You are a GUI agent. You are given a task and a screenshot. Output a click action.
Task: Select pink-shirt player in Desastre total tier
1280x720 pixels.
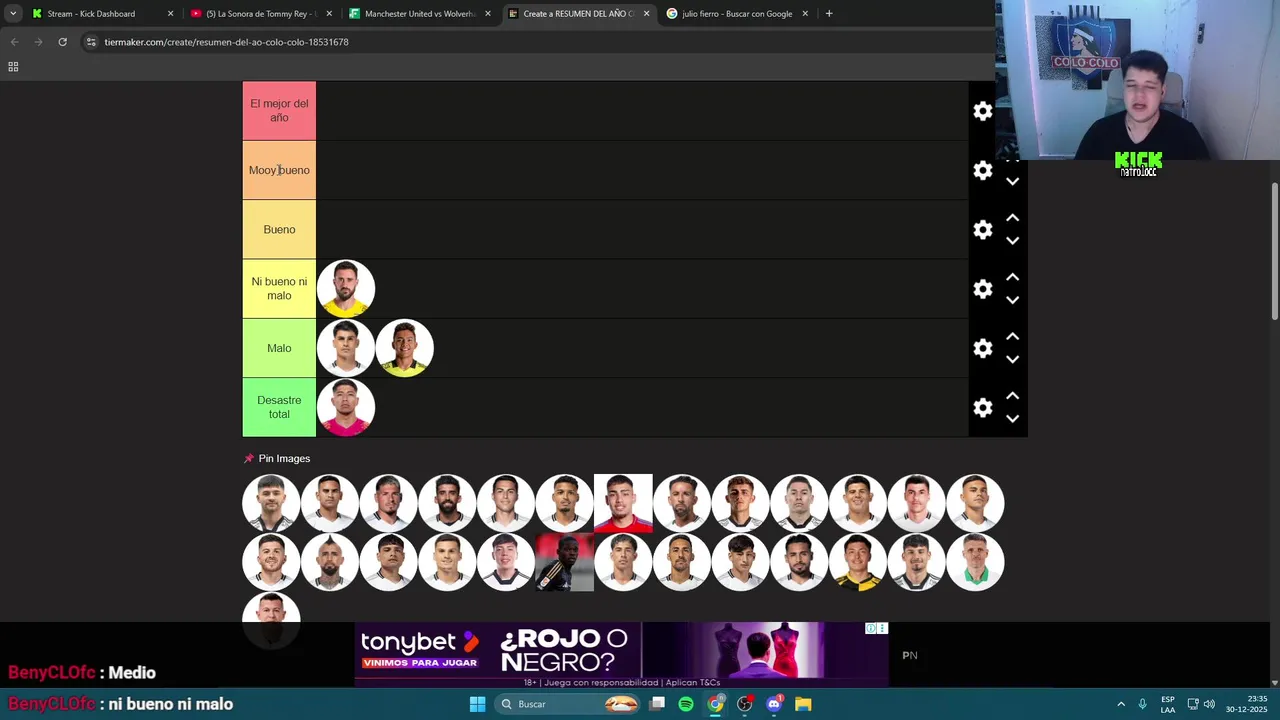(346, 408)
